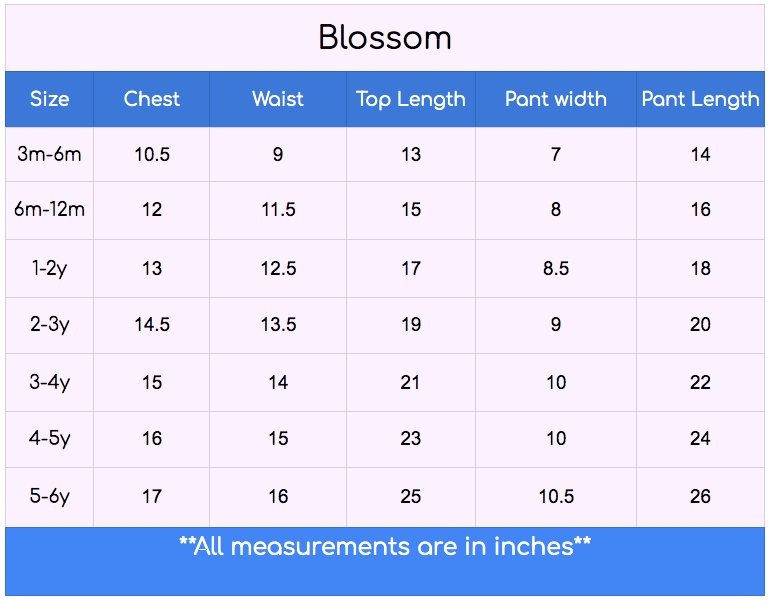Click the Chest column header
This screenshot has width=770, height=601.
(x=152, y=99)
